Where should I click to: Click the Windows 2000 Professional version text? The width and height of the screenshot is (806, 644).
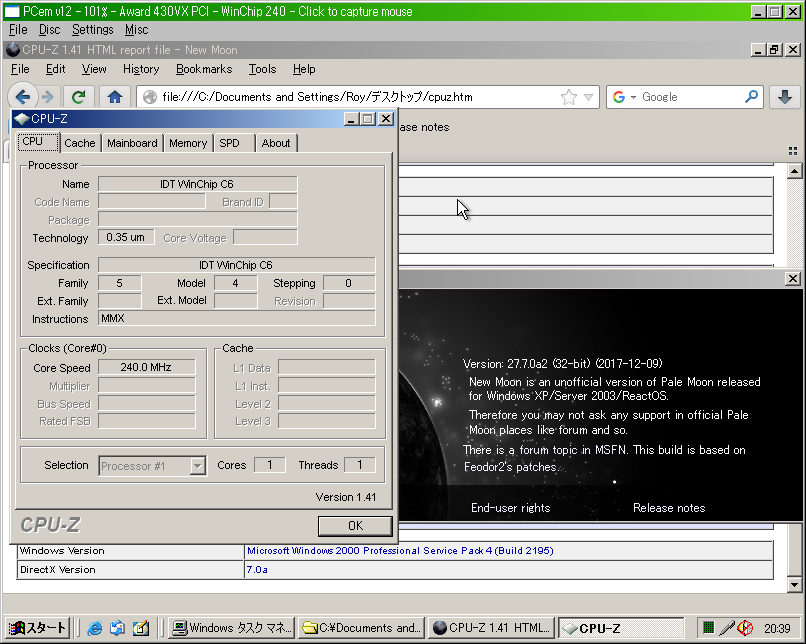(400, 550)
